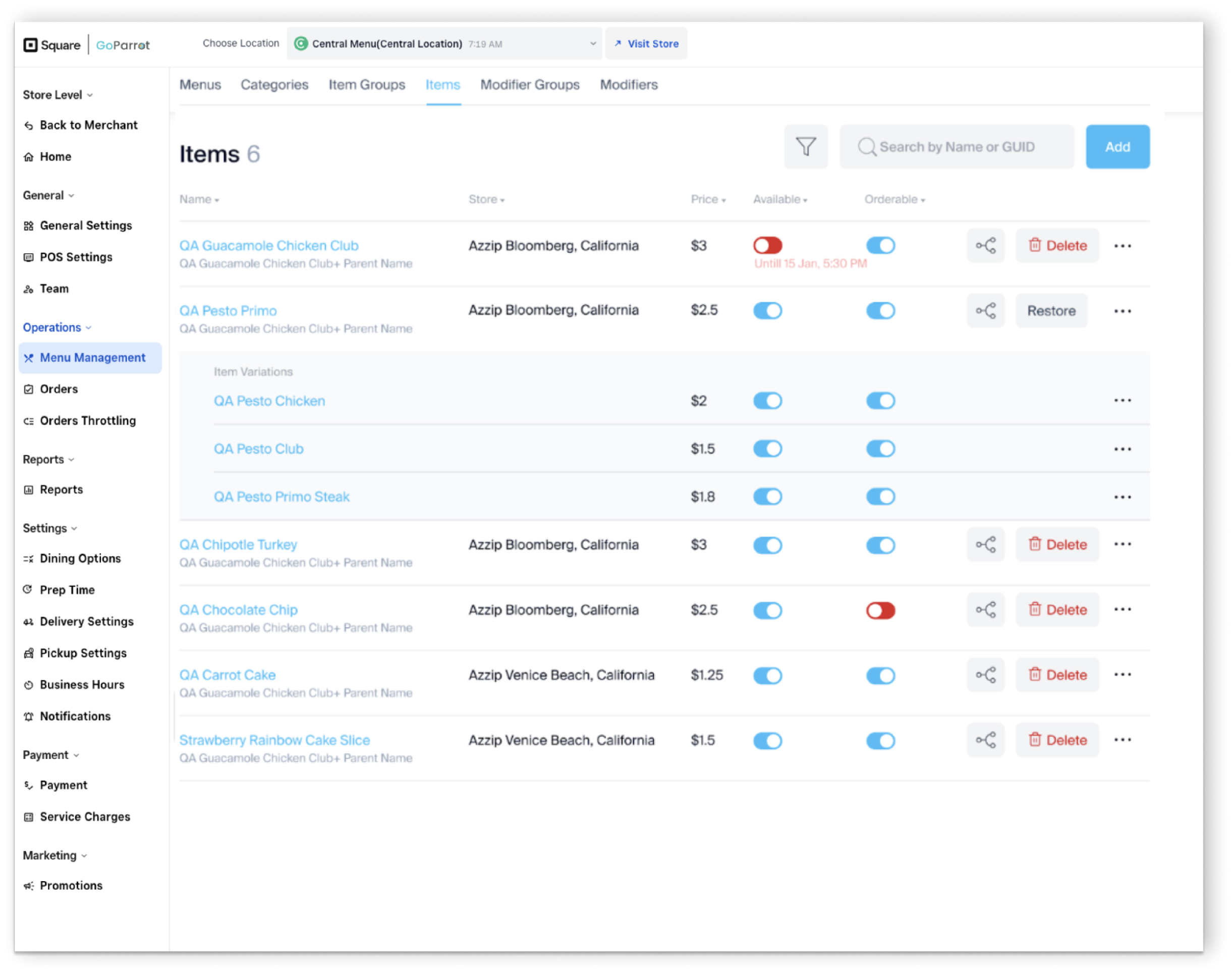Restore the QA Pesto Primo item
Image resolution: width=1232 pixels, height=973 pixels.
(1051, 311)
